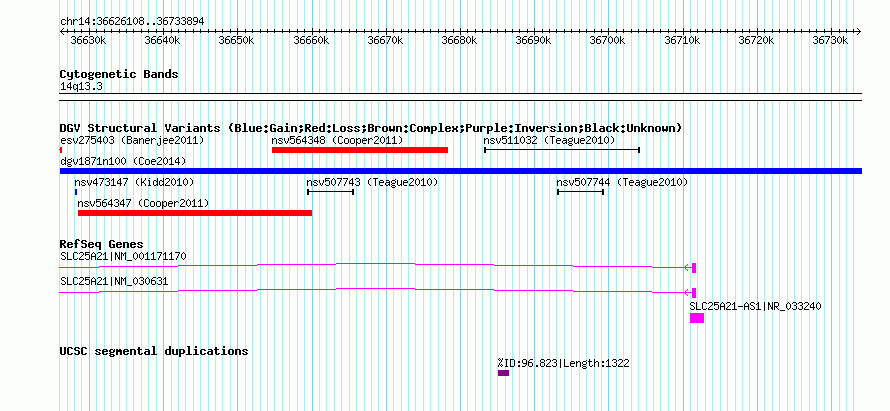Click the NM_030631 transcript exon arrow

click(x=691, y=293)
